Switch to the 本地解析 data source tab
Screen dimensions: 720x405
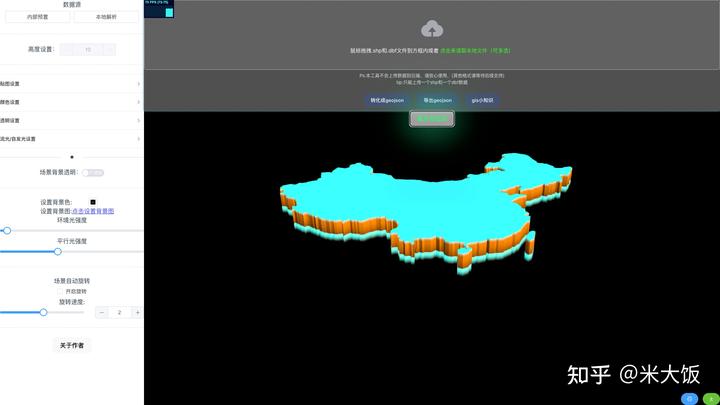tap(106, 17)
